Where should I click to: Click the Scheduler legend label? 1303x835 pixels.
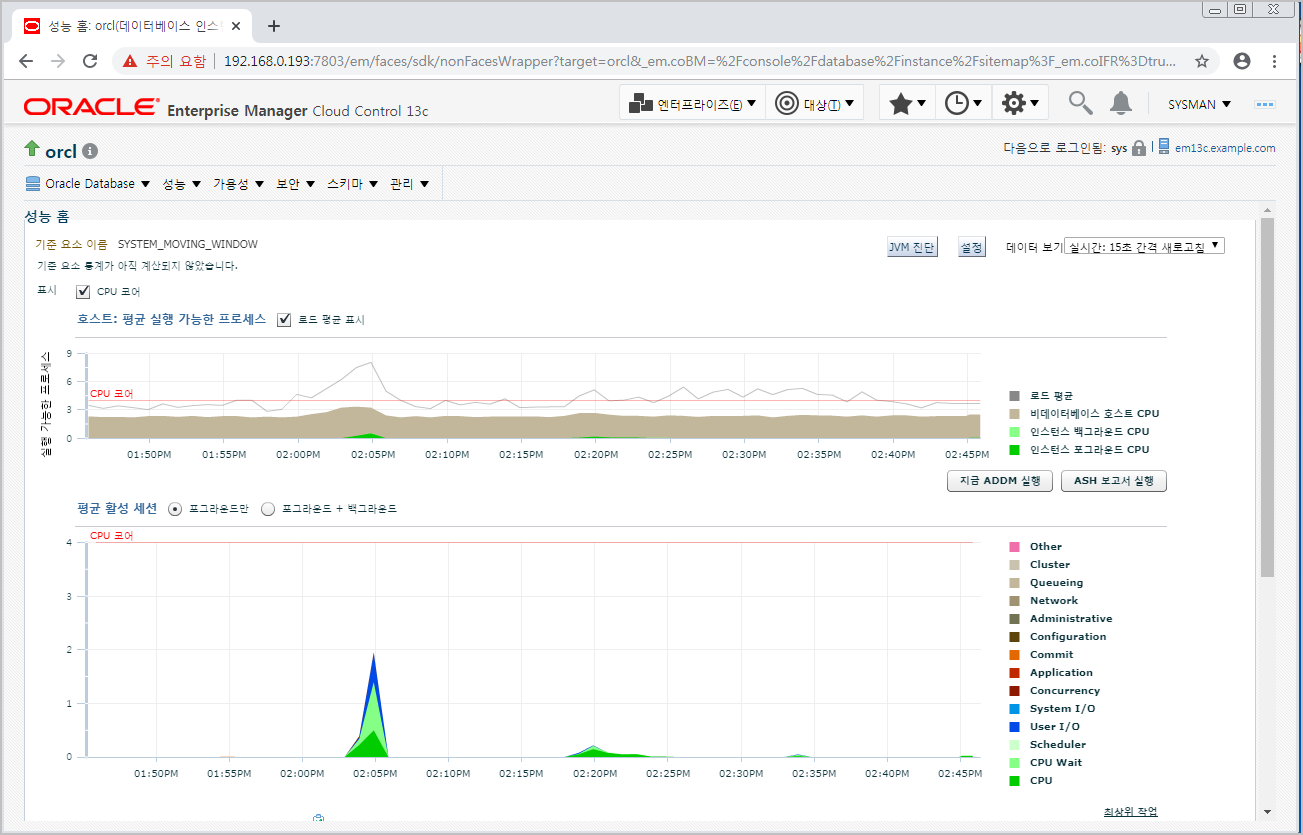click(x=1058, y=745)
